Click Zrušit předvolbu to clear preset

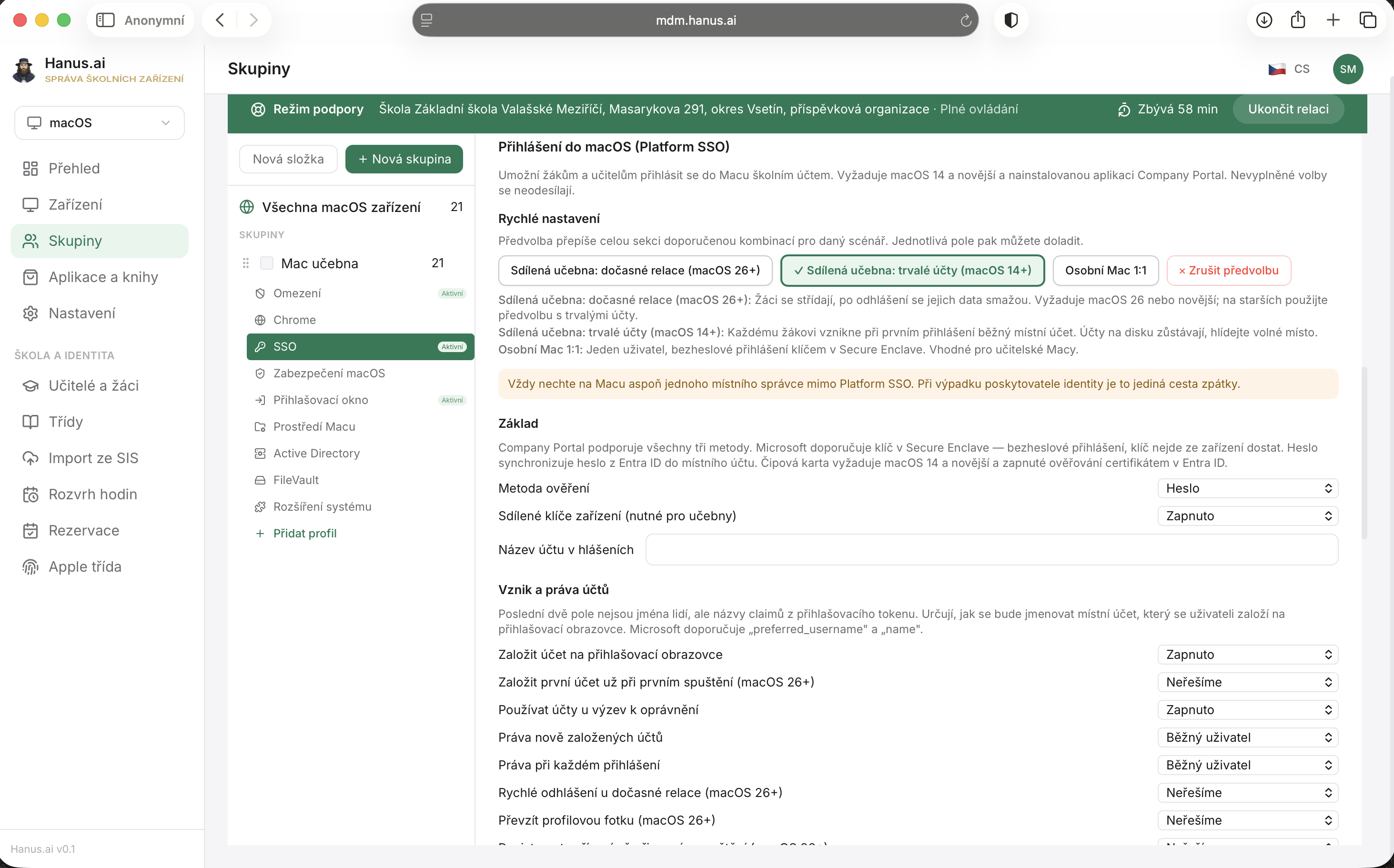(1229, 271)
